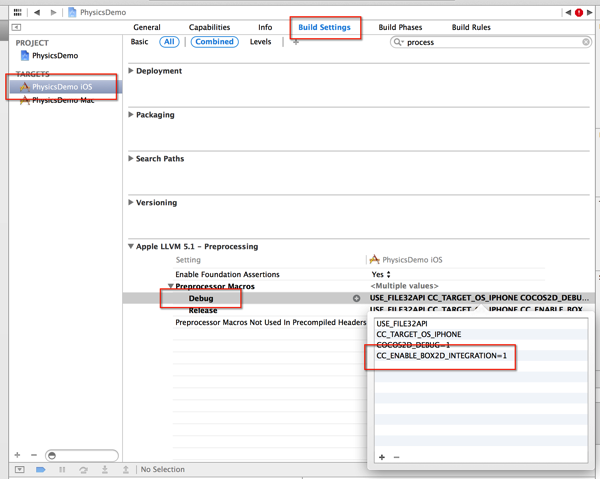This screenshot has width=600, height=479.
Task: Click the PhysicsDemo project file icon in breadcrumb
Action: point(72,12)
